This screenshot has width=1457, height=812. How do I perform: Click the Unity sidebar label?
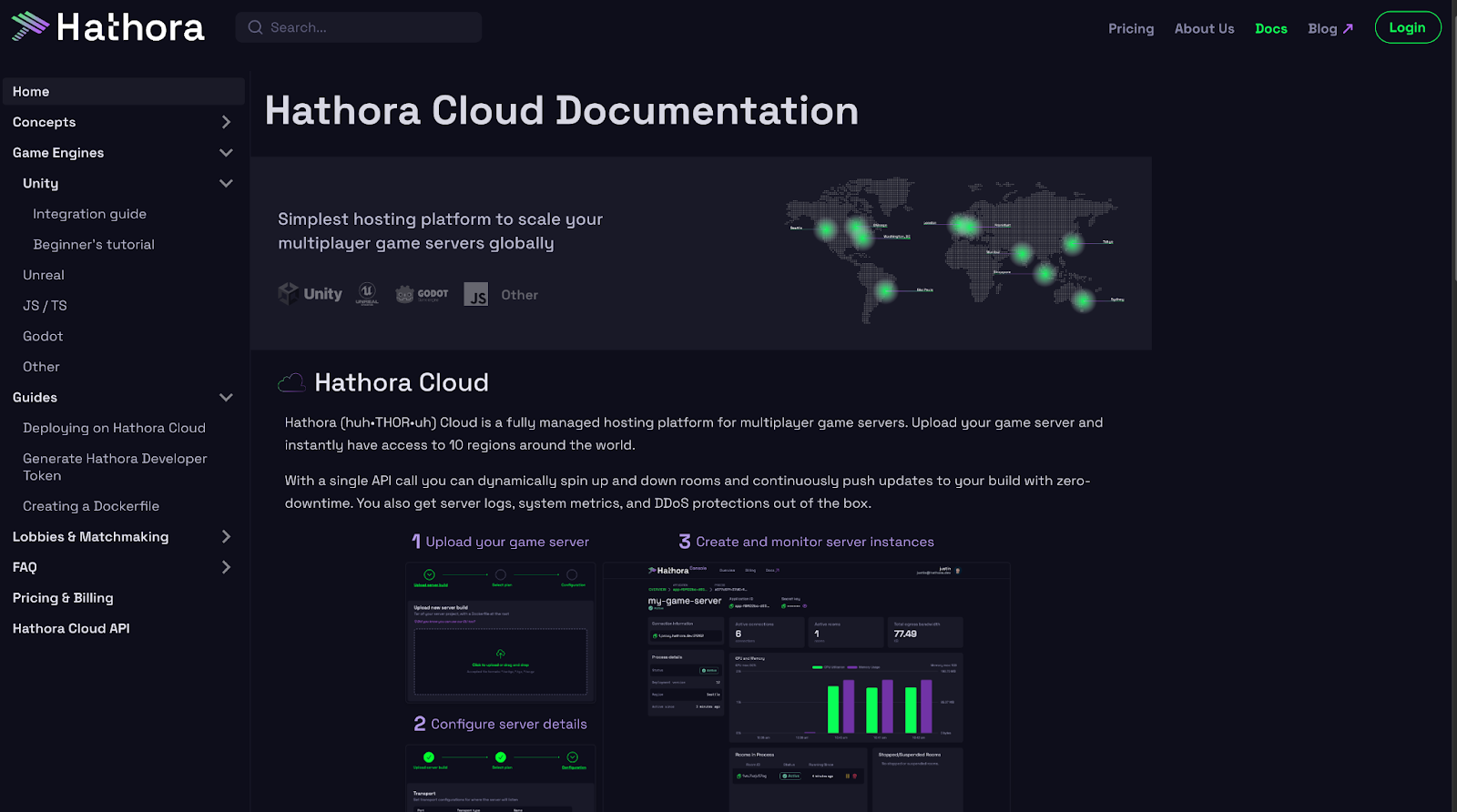(40, 183)
